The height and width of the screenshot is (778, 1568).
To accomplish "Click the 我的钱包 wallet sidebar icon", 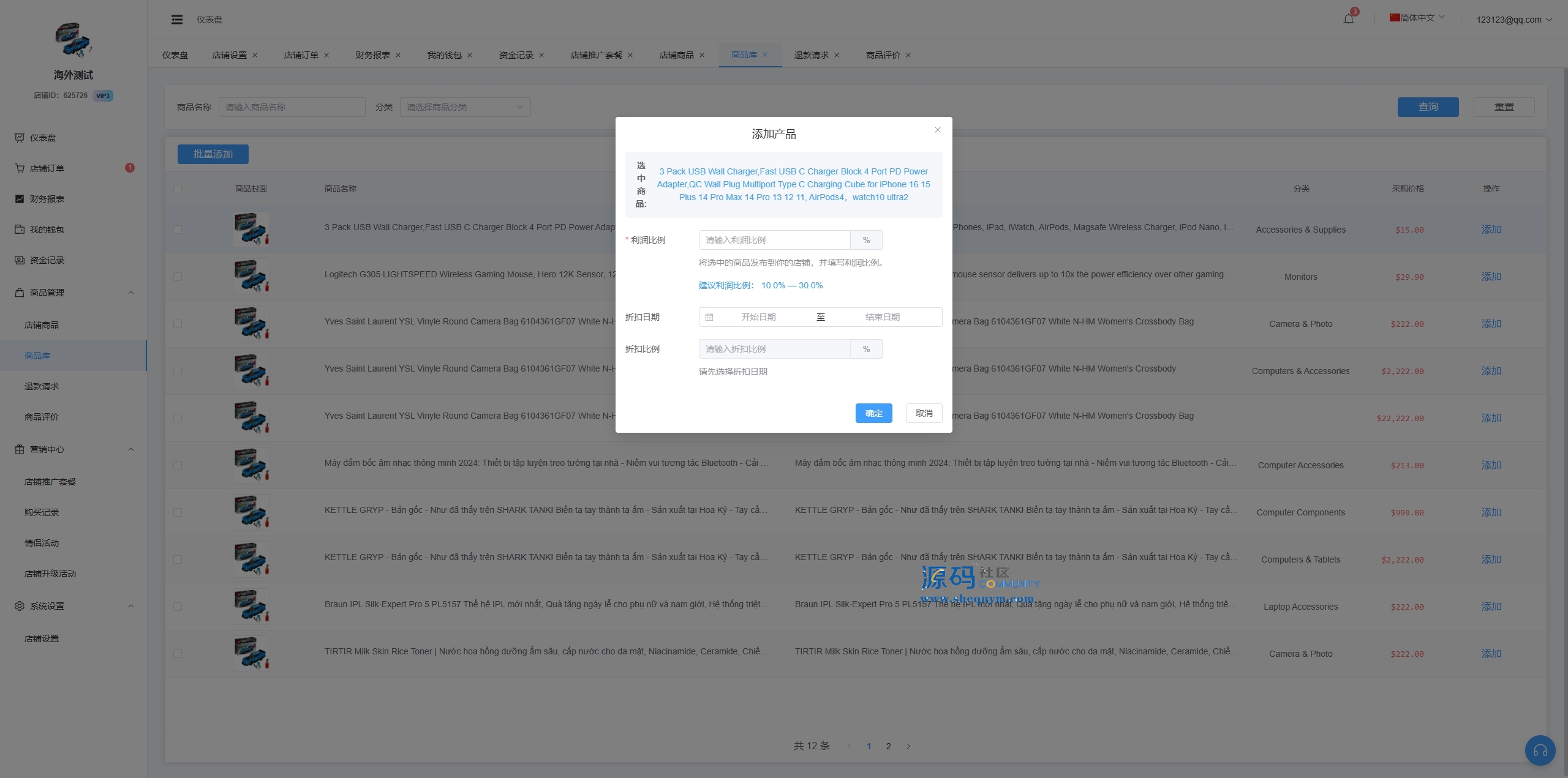I will [20, 230].
